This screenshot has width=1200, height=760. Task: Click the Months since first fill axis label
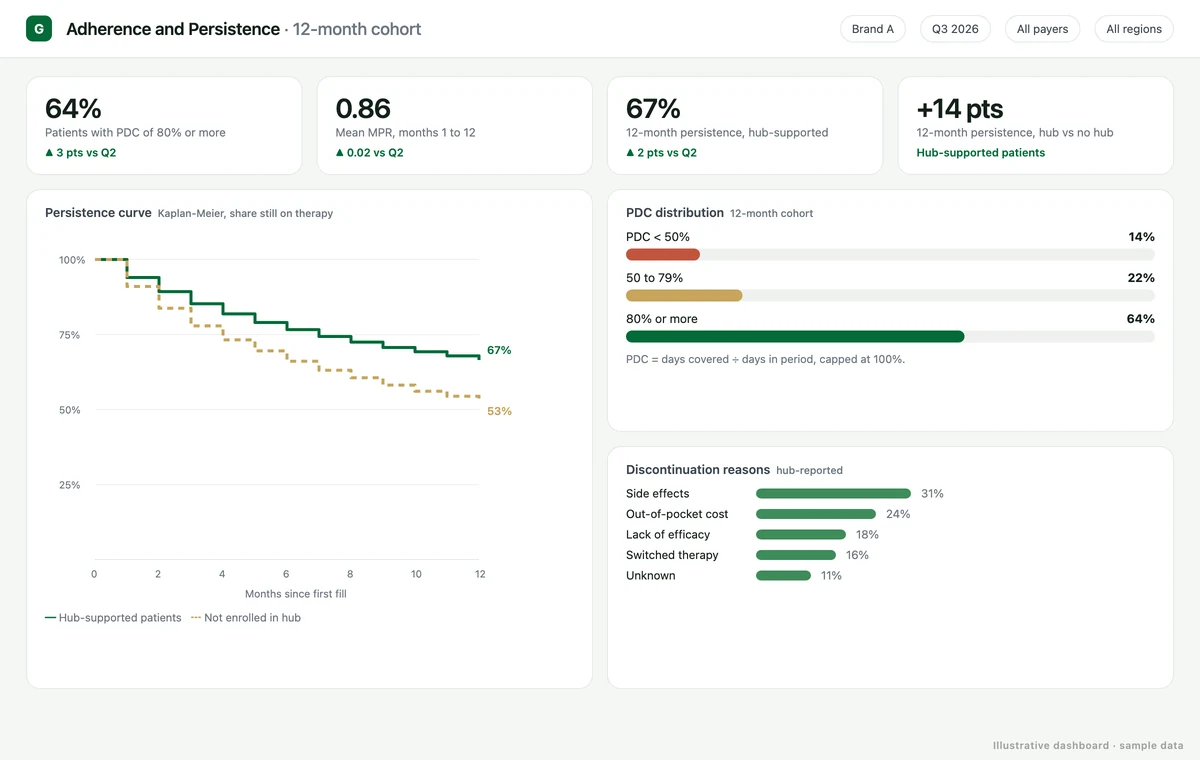pyautogui.click(x=296, y=594)
